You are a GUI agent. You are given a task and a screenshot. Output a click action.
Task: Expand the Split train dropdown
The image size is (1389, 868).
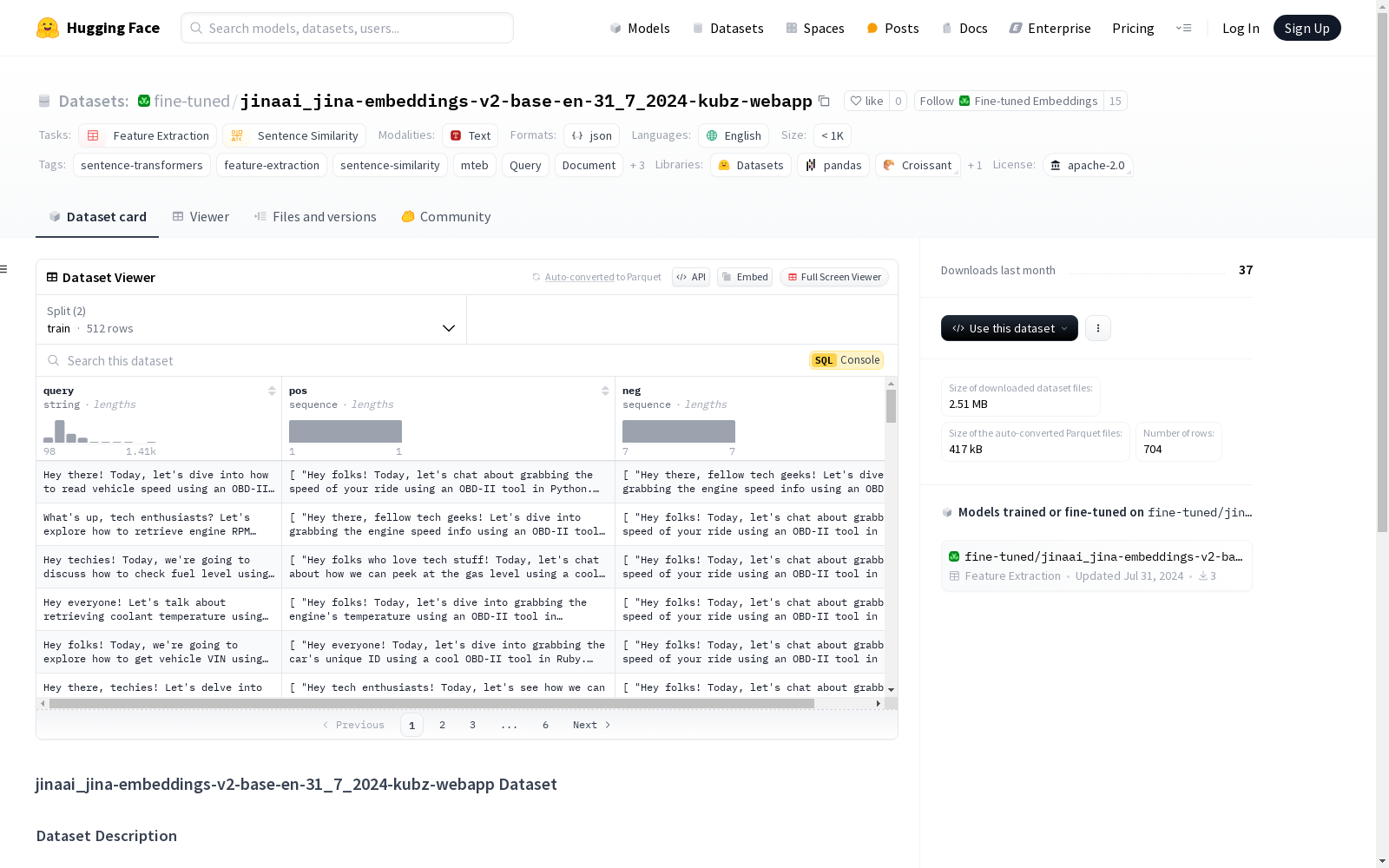pos(251,319)
